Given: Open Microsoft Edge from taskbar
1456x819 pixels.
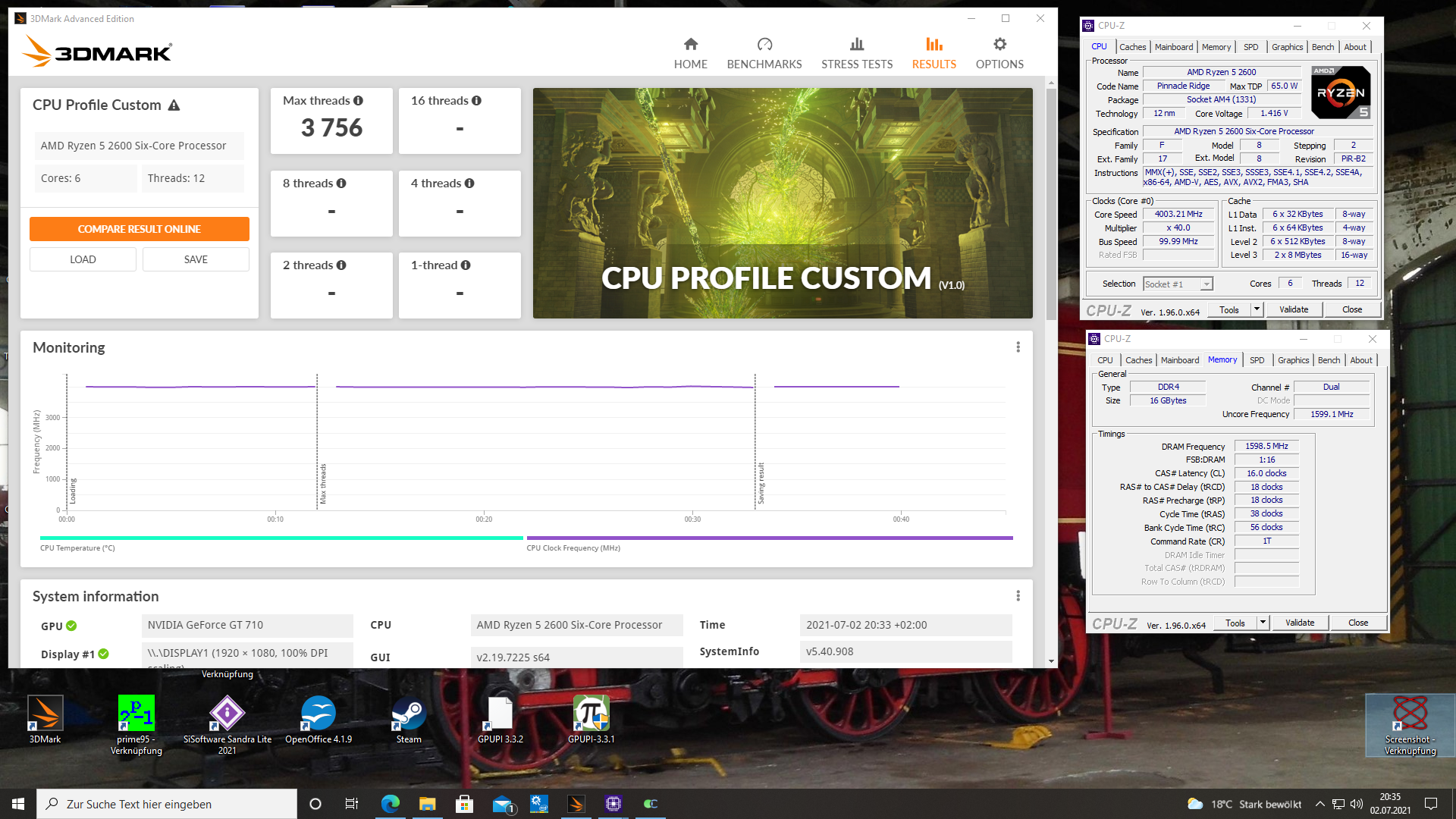Looking at the screenshot, I should pyautogui.click(x=391, y=804).
